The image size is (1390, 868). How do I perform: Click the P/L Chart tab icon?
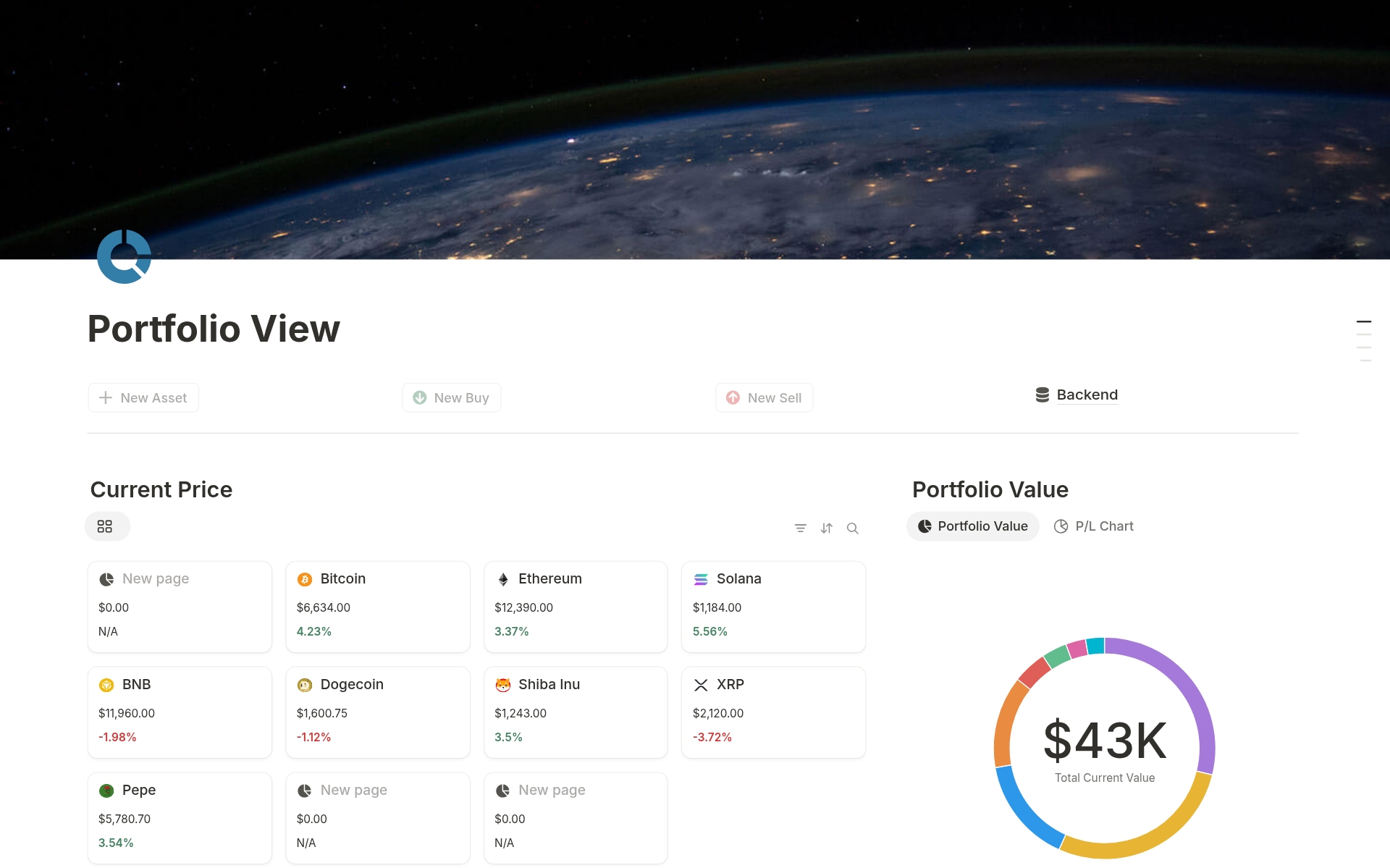pyautogui.click(x=1061, y=526)
